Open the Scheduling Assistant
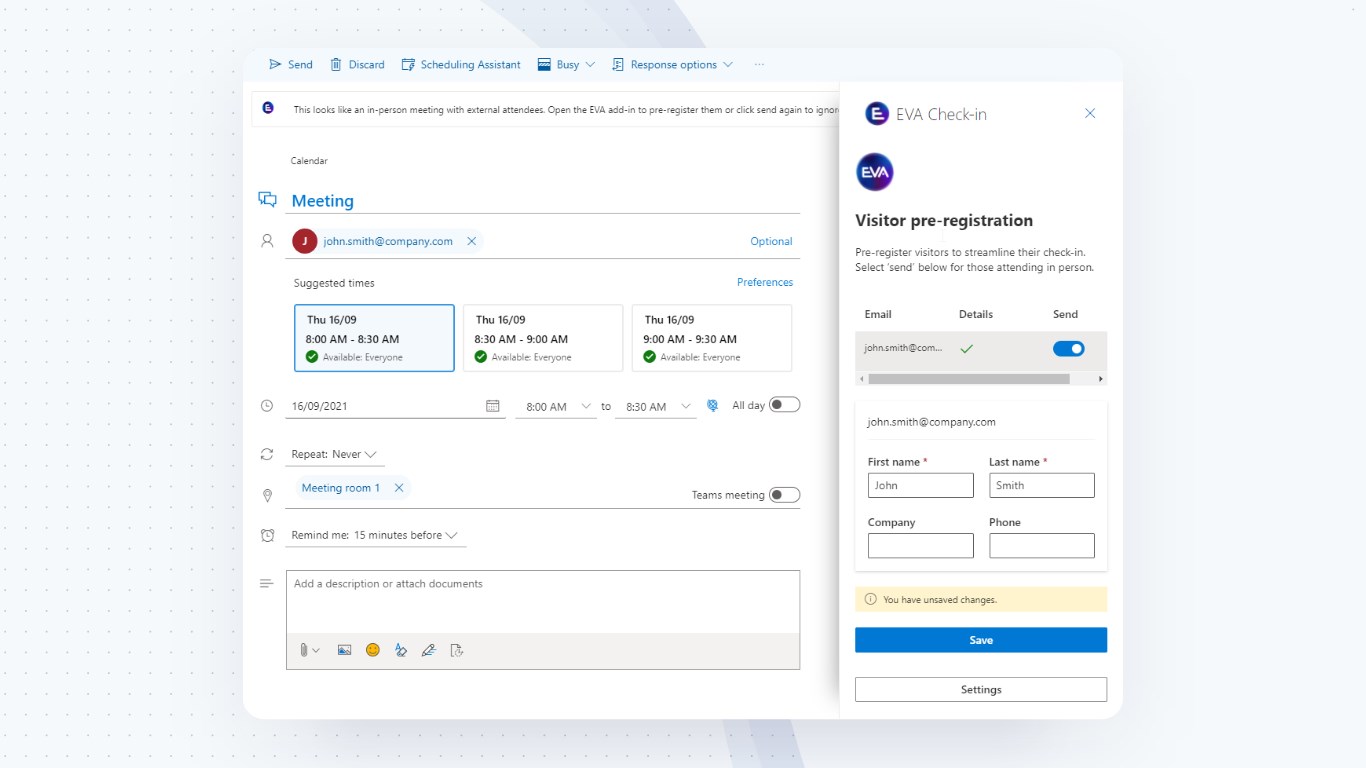This screenshot has height=768, width=1366. tap(461, 64)
